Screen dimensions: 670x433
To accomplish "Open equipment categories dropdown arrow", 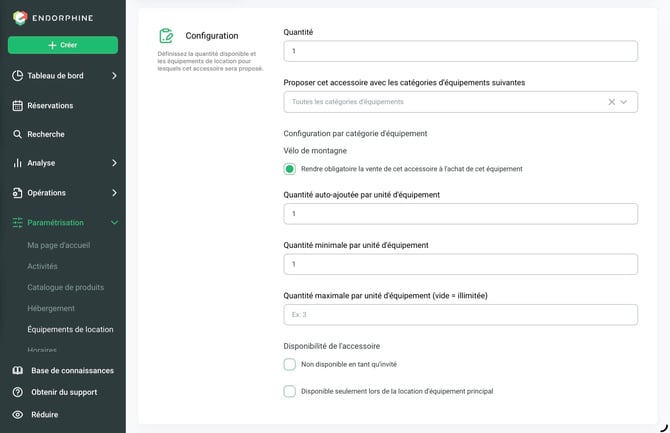I will pyautogui.click(x=623, y=102).
